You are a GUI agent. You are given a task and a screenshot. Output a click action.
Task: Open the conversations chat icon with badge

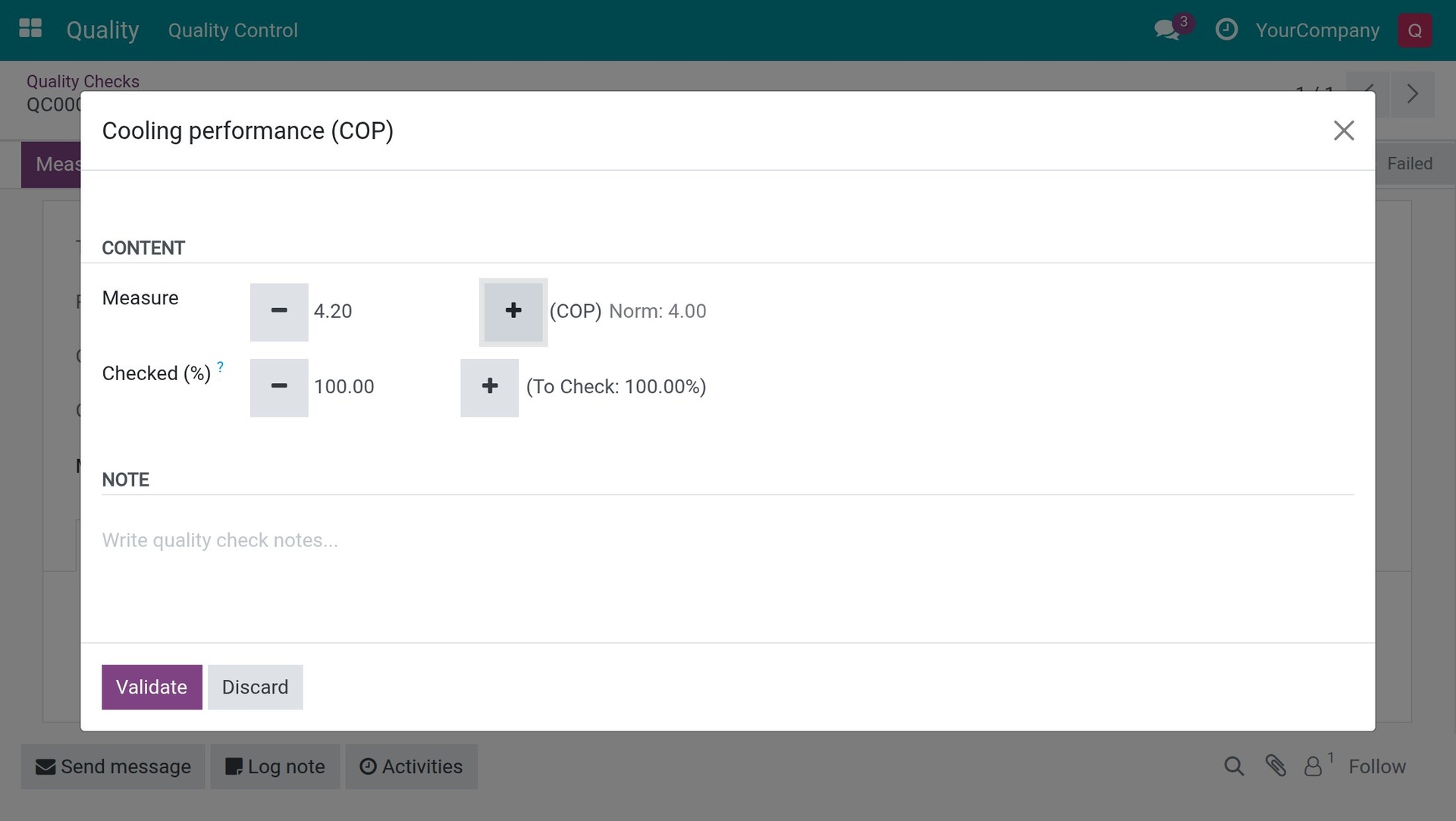pos(1172,28)
